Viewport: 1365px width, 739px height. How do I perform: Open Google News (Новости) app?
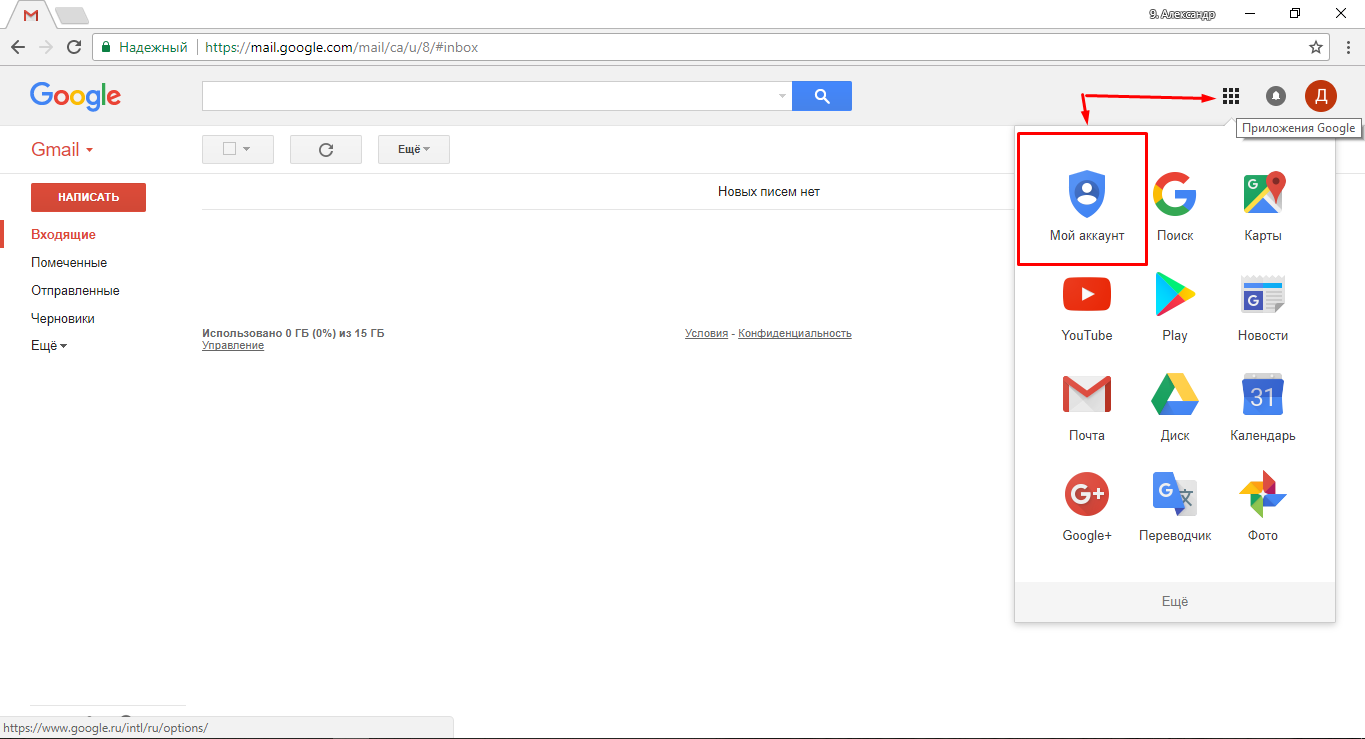[x=1263, y=305]
